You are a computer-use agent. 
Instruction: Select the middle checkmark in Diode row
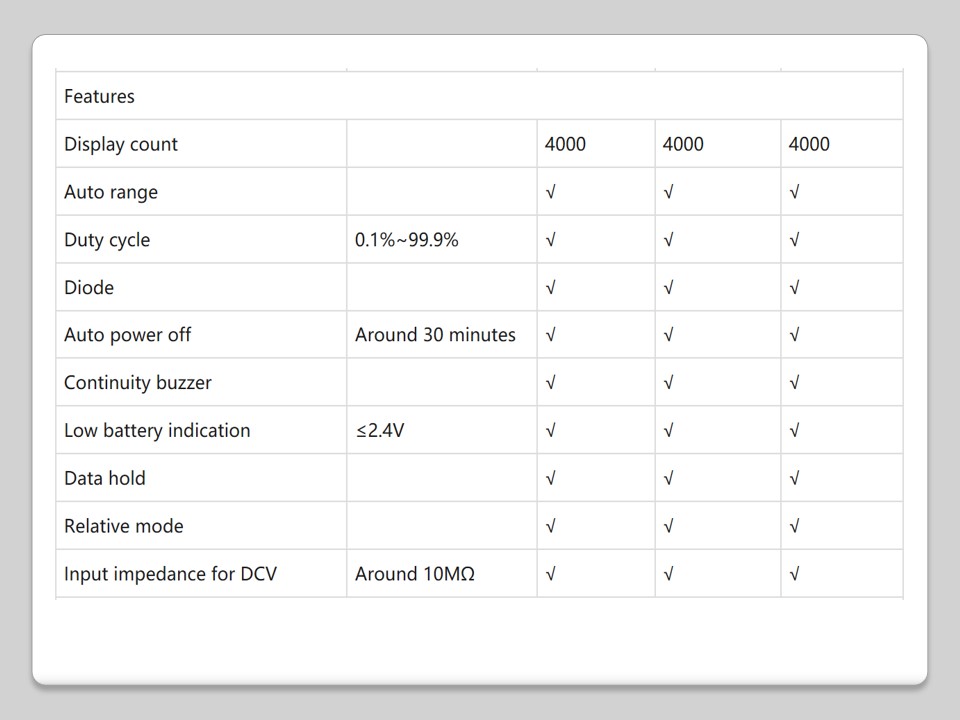pos(669,288)
